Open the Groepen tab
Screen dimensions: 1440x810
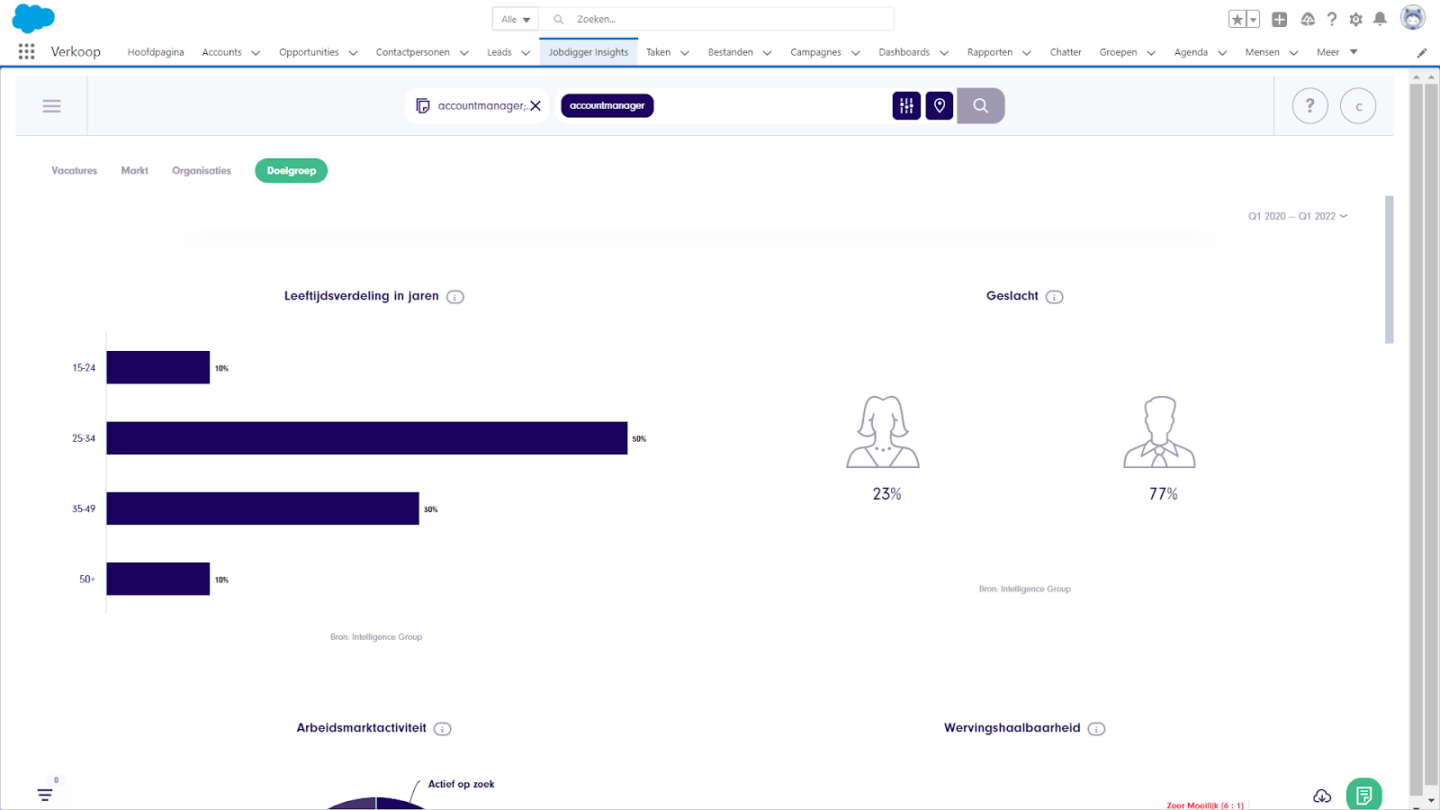(x=1118, y=52)
